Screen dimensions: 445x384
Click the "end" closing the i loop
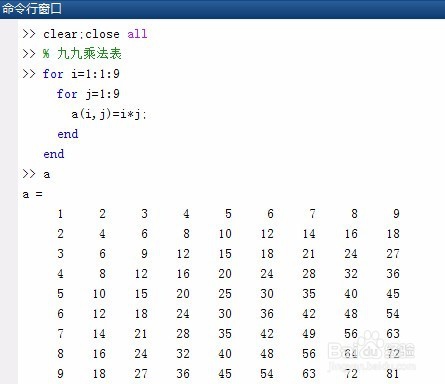point(54,154)
